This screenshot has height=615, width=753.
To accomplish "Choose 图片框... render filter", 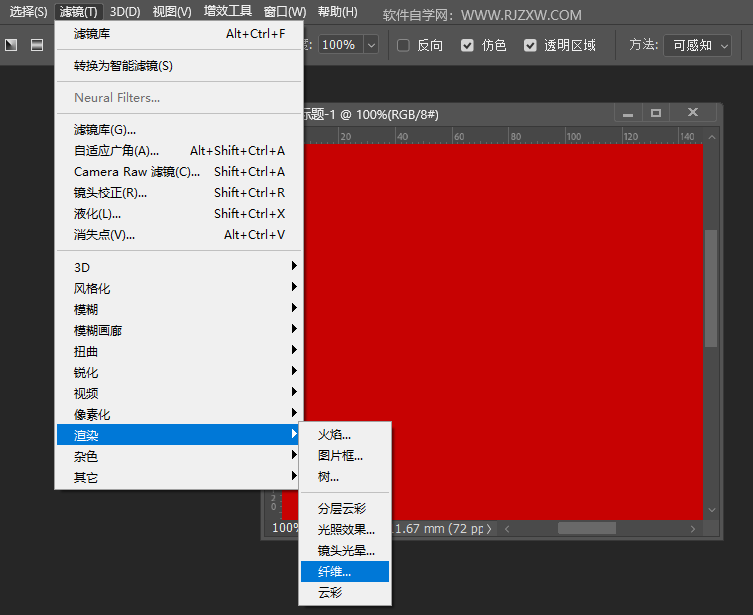I will click(345, 456).
